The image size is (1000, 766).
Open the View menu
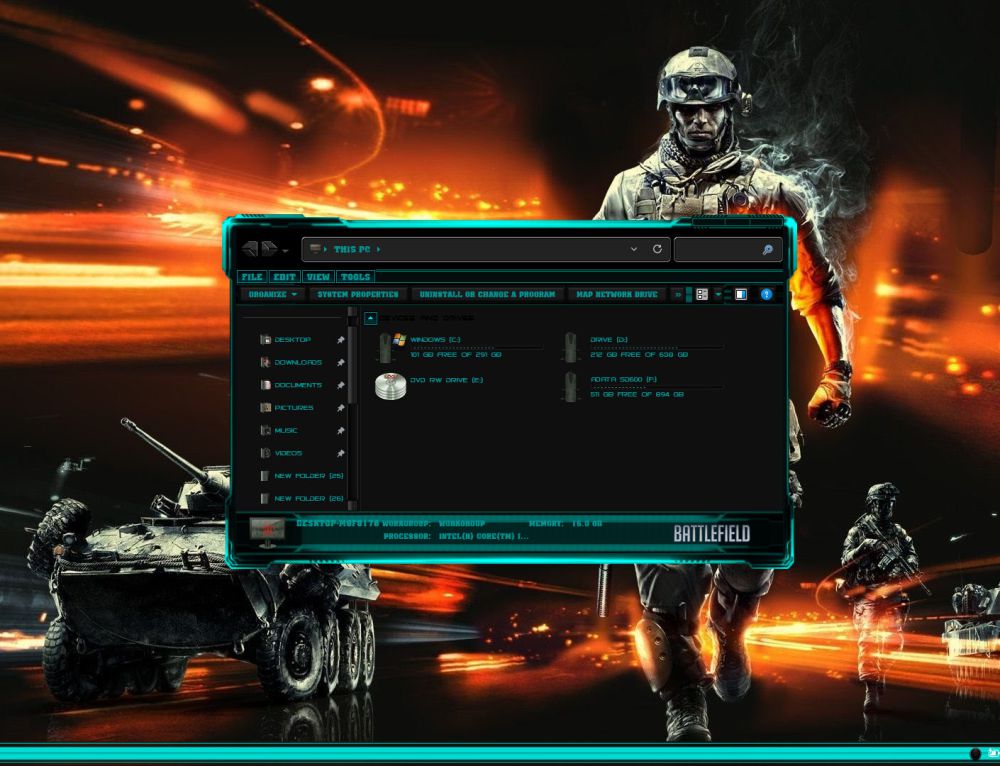coord(318,276)
